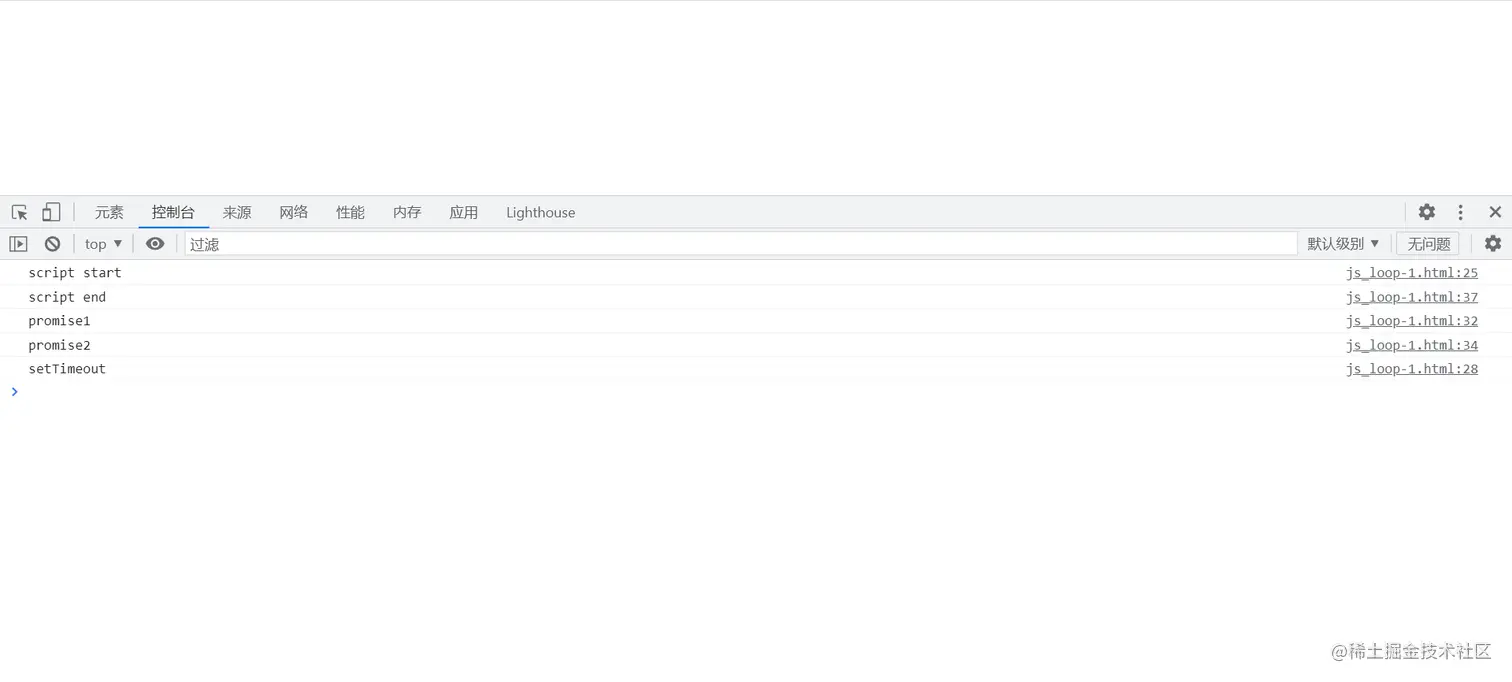This screenshot has width=1512, height=682.
Task: Open source link js_loop-1.html:25
Action: click(x=1412, y=272)
